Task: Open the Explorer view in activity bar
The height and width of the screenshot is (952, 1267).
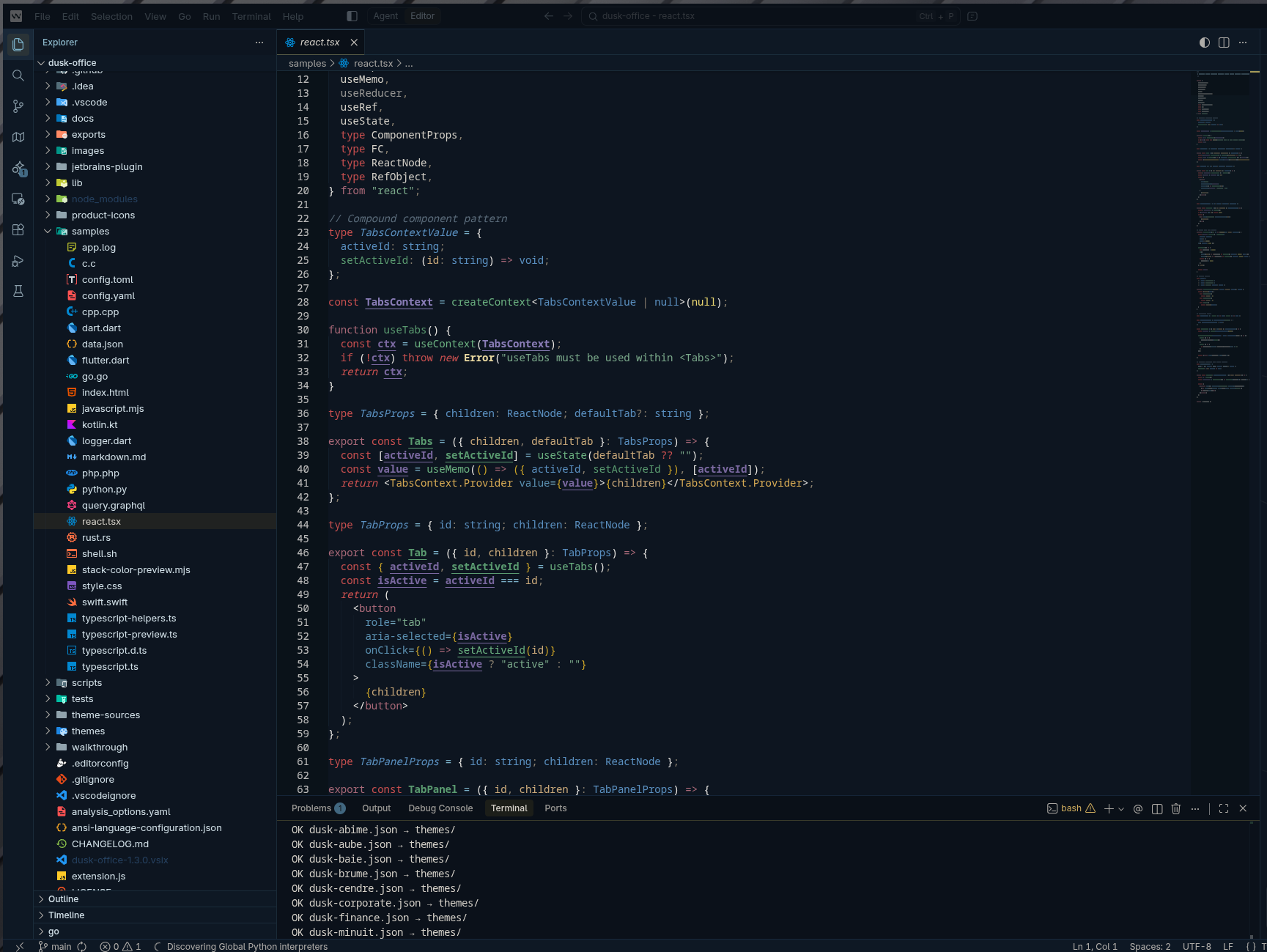Action: (18, 45)
